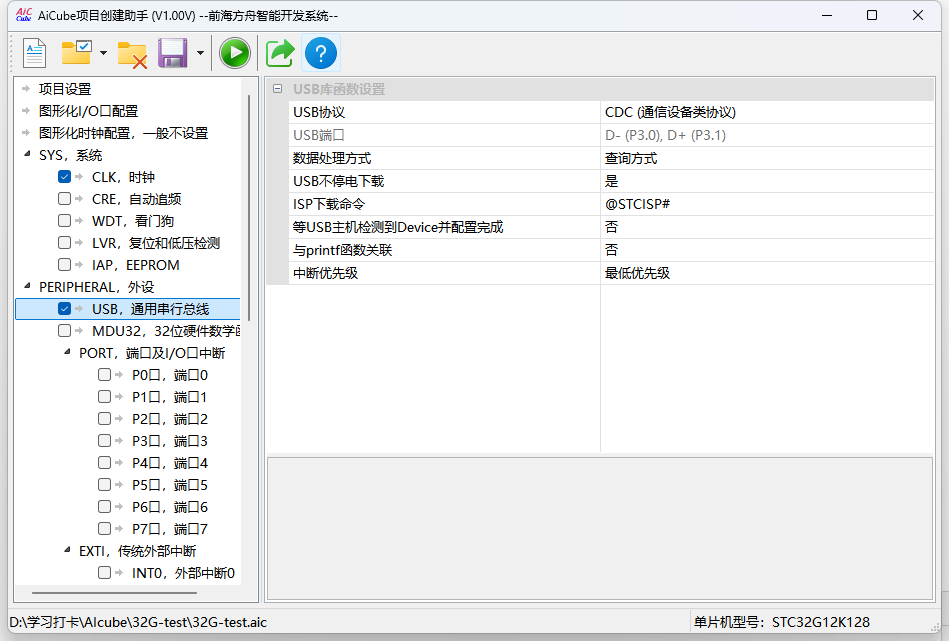Select the USB协议 property name
This screenshot has width=949, height=641.
(319, 112)
